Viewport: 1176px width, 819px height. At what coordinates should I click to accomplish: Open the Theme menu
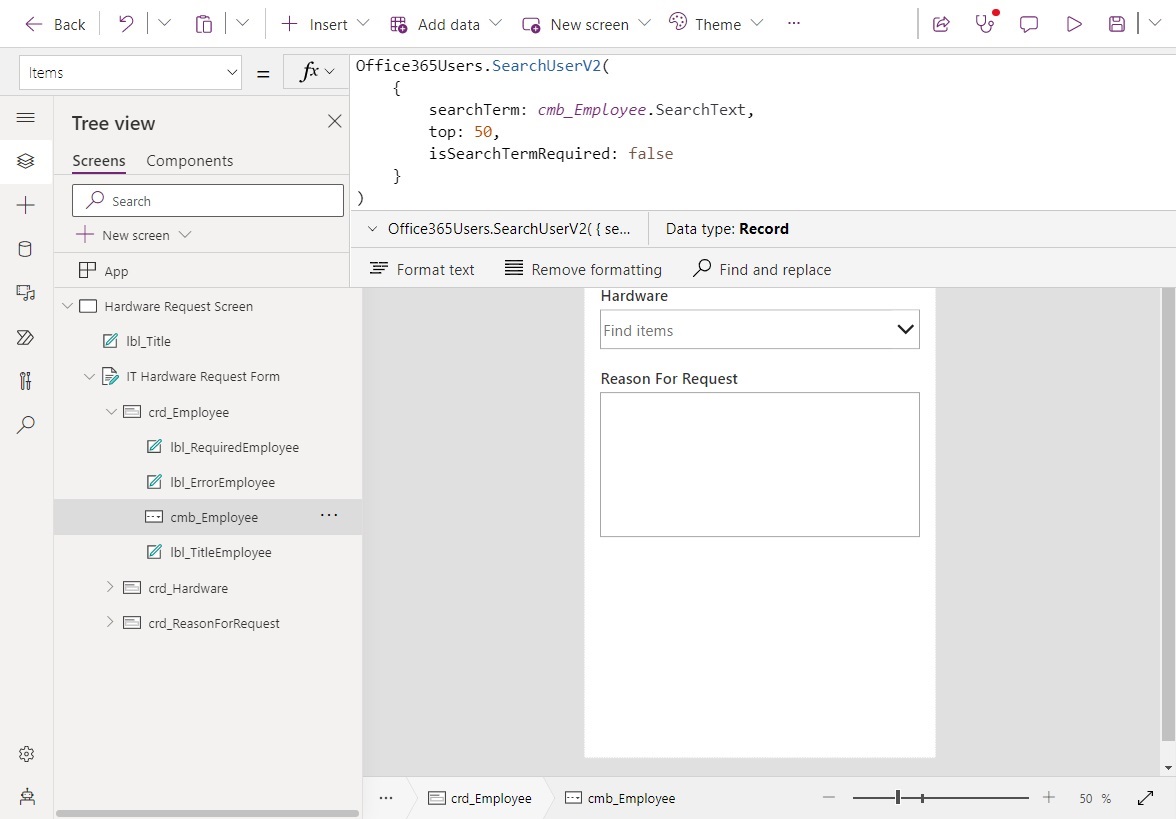point(716,23)
